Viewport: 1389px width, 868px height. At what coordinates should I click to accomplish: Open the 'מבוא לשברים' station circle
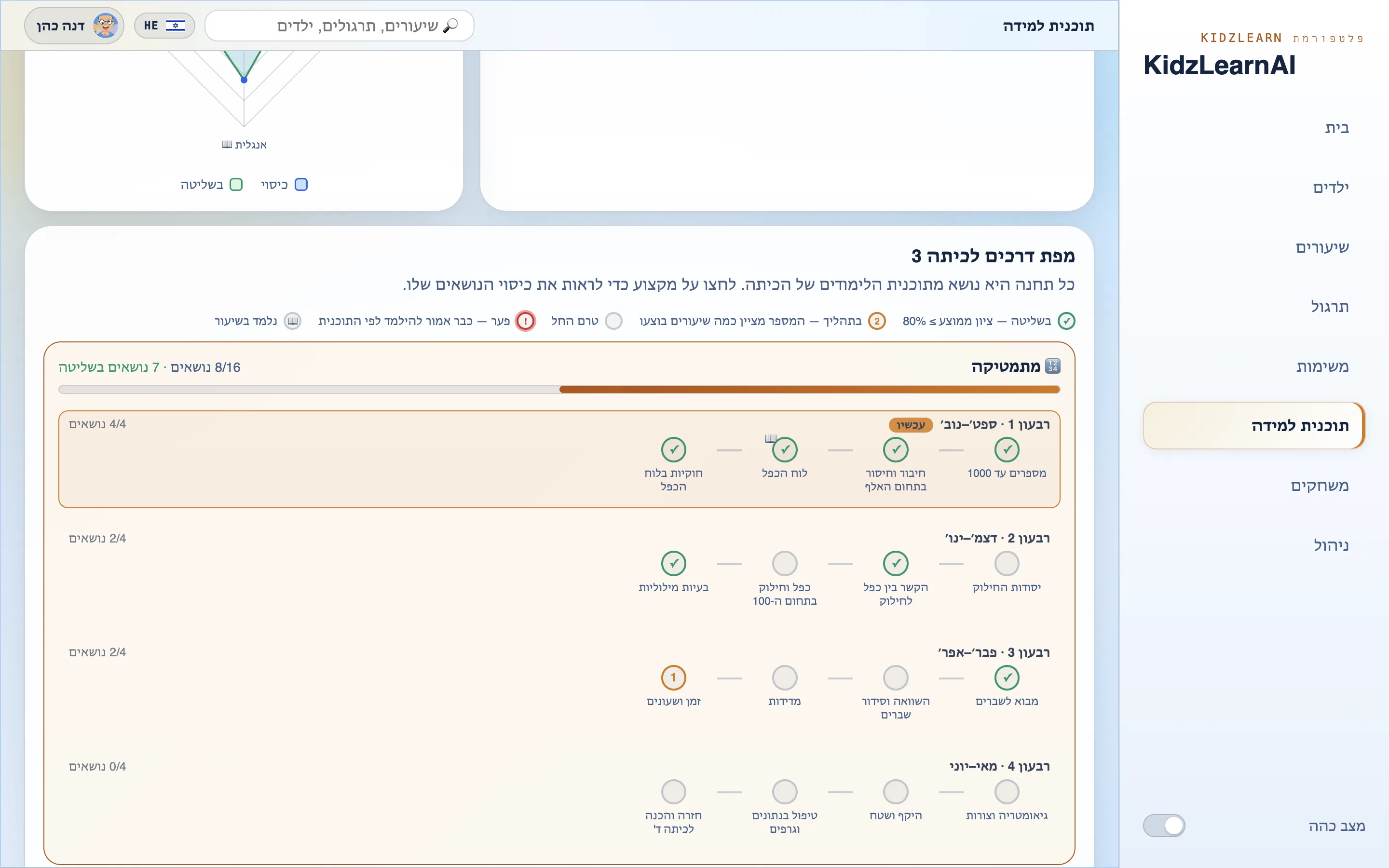[1007, 678]
